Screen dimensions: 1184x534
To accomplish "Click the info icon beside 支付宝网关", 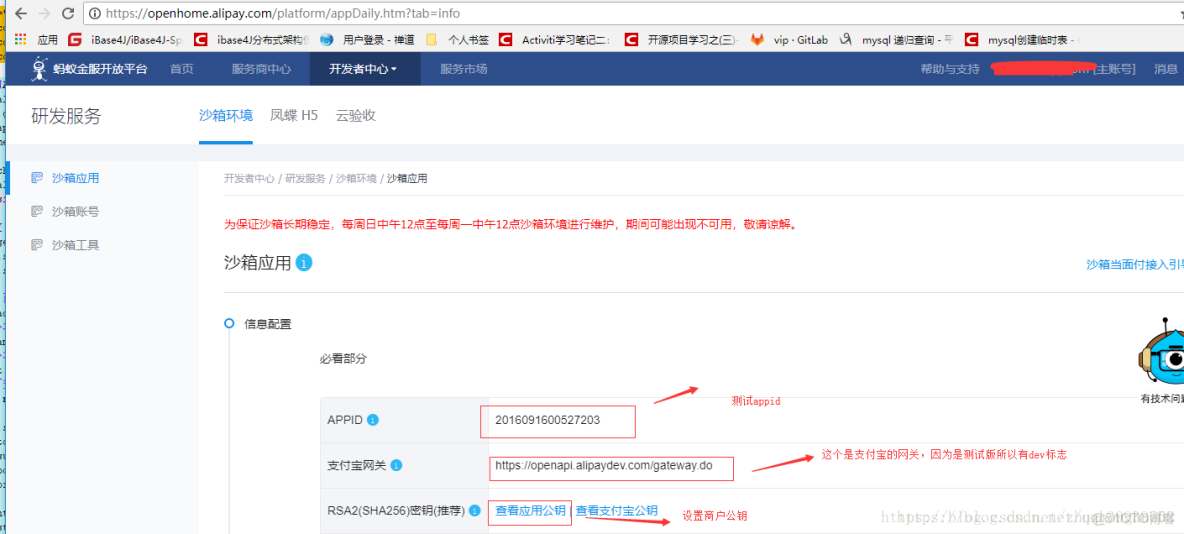I will 396,465.
